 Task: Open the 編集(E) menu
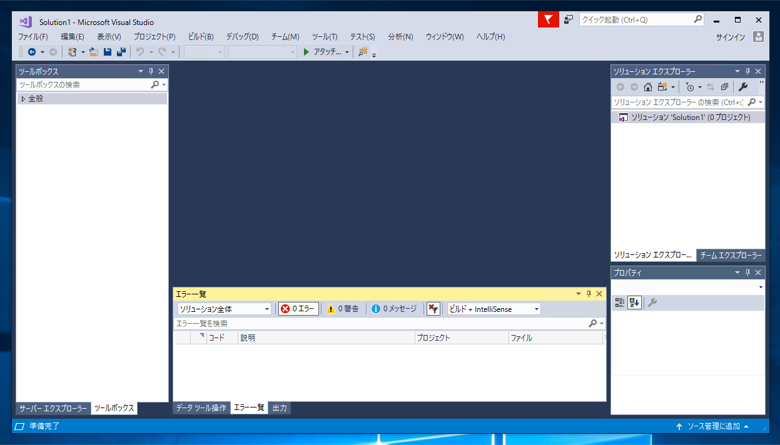pos(72,37)
